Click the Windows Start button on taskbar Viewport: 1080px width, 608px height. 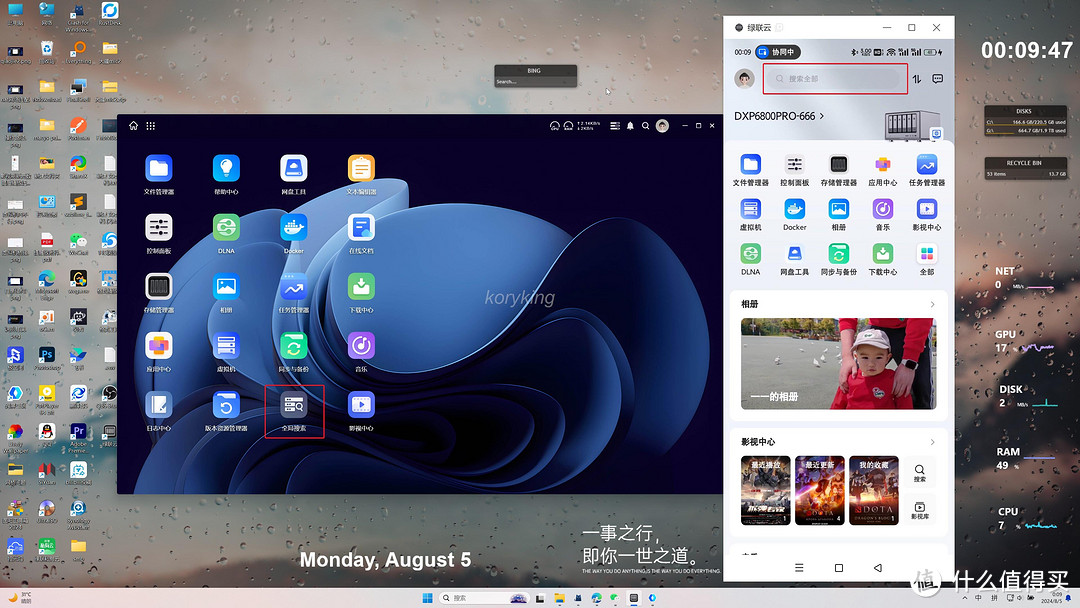pyautogui.click(x=427, y=598)
